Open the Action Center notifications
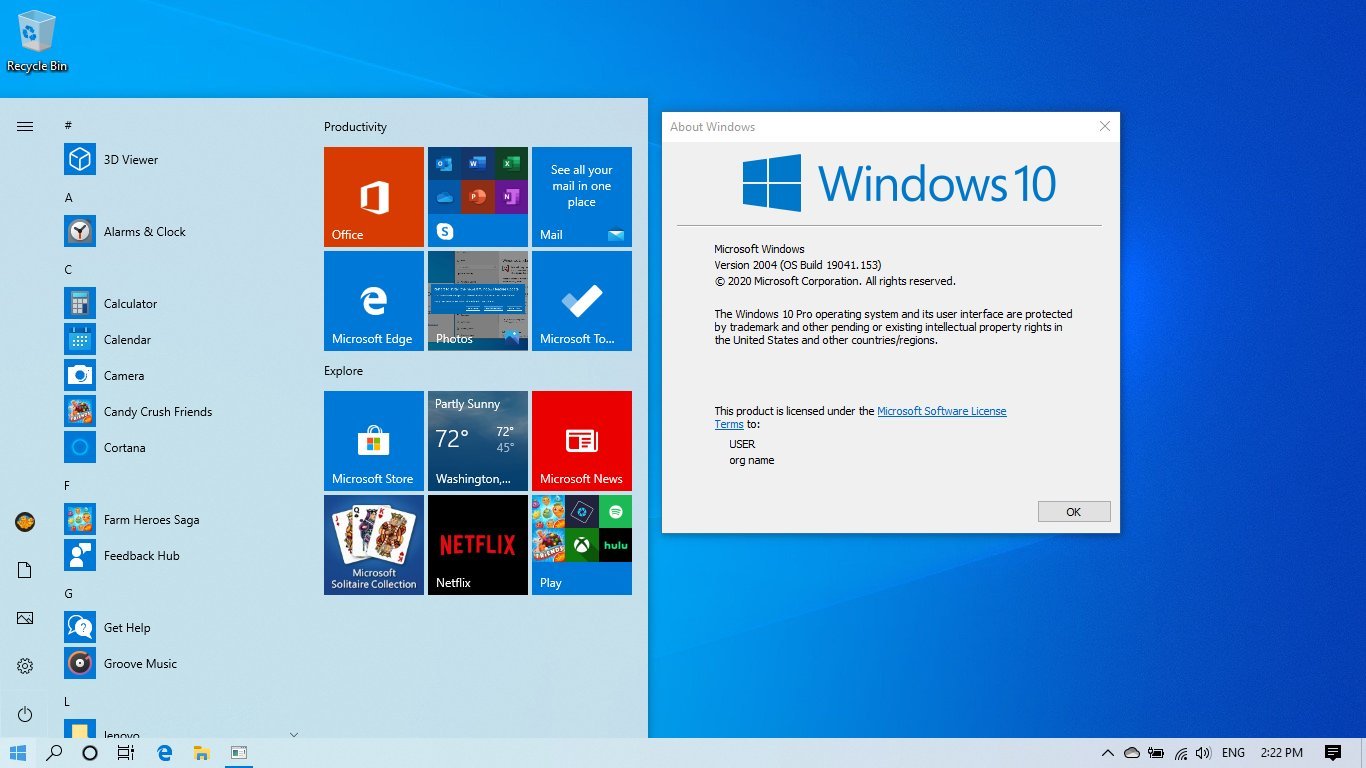This screenshot has height=768, width=1366. point(1333,753)
